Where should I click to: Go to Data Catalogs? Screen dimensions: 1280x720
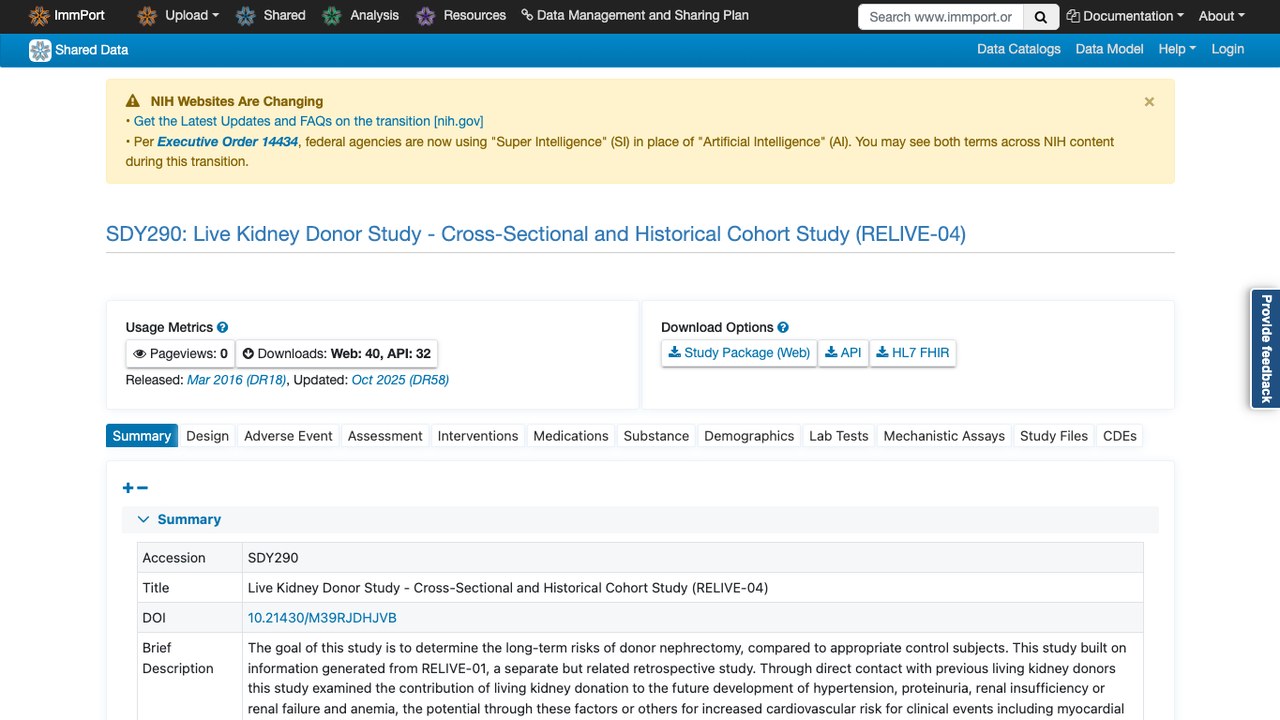tap(1019, 49)
